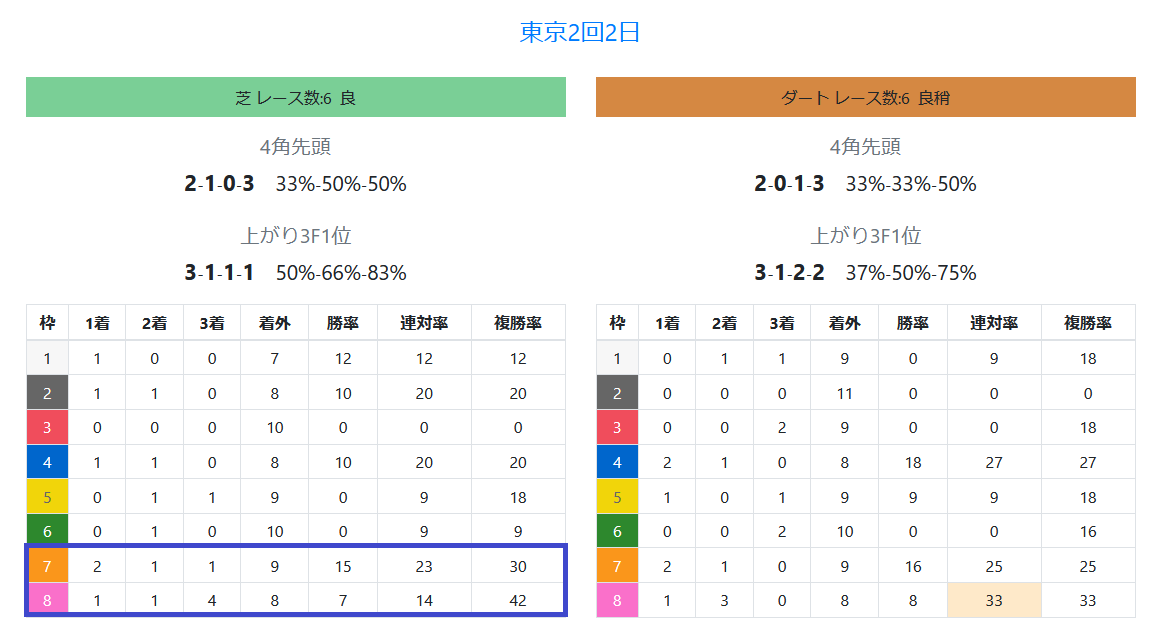Click pink gate 8 cell in turf table
1160x631 pixels.
click(47, 600)
